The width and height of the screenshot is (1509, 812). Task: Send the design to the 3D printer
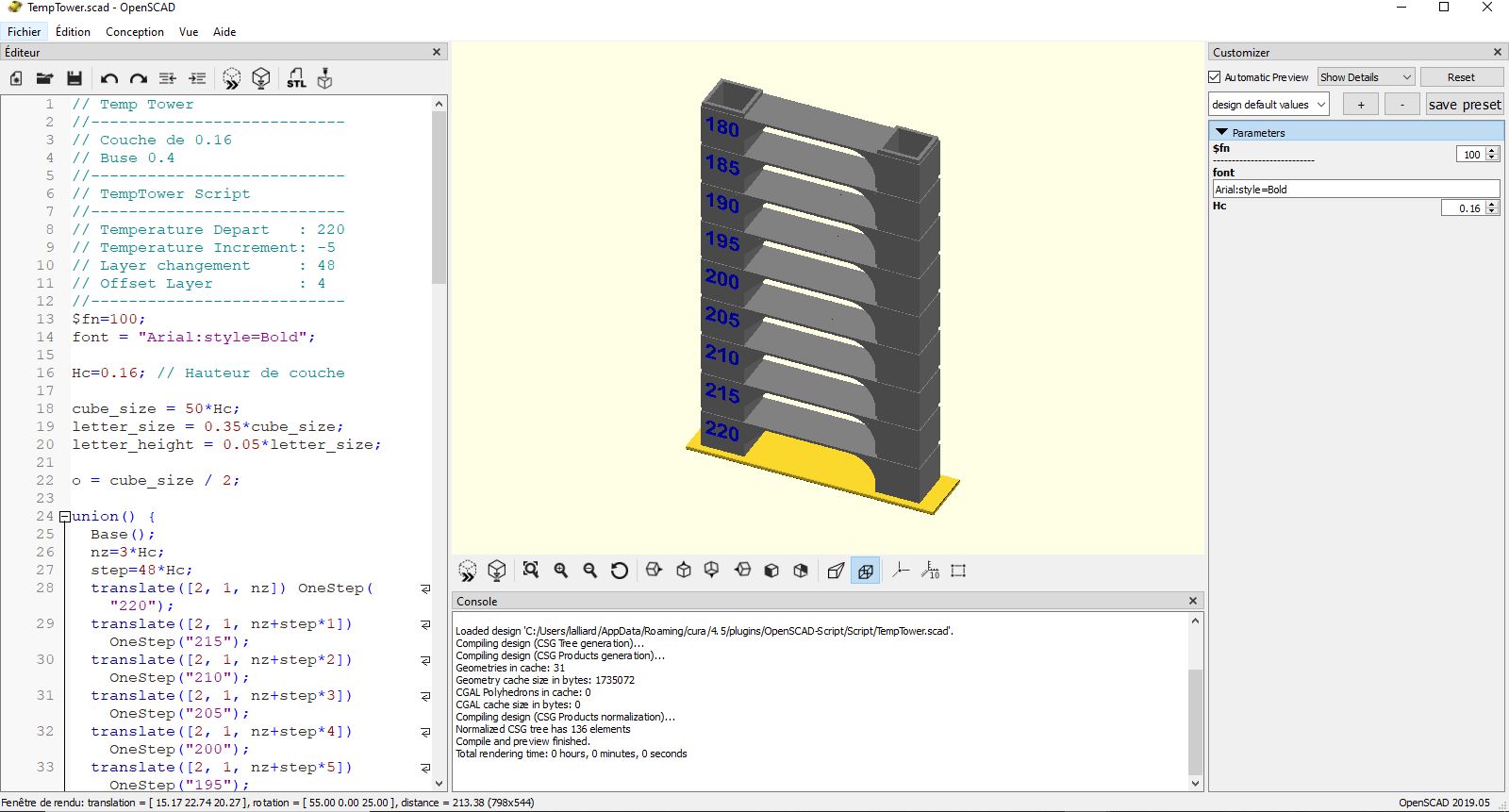click(324, 78)
